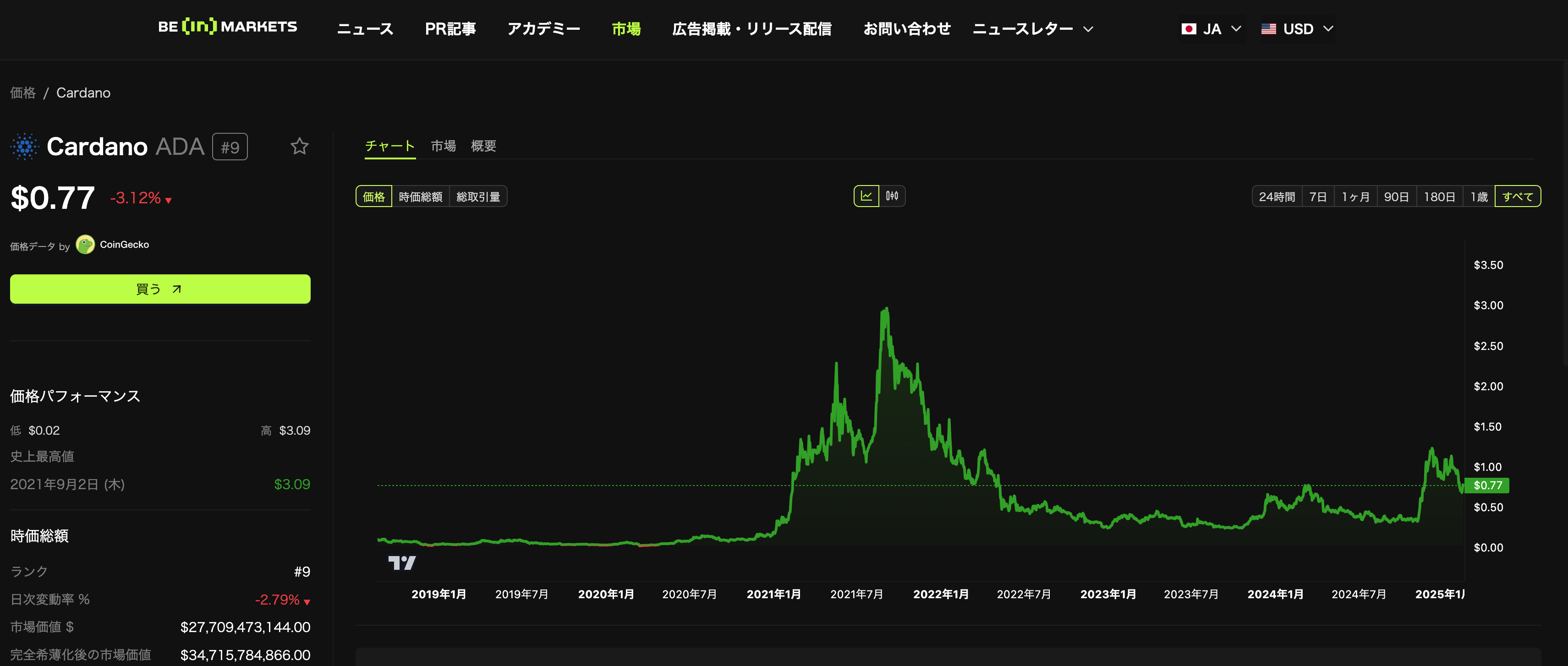Click the CoinGecko logo icon
The image size is (1568, 666).
[85, 245]
